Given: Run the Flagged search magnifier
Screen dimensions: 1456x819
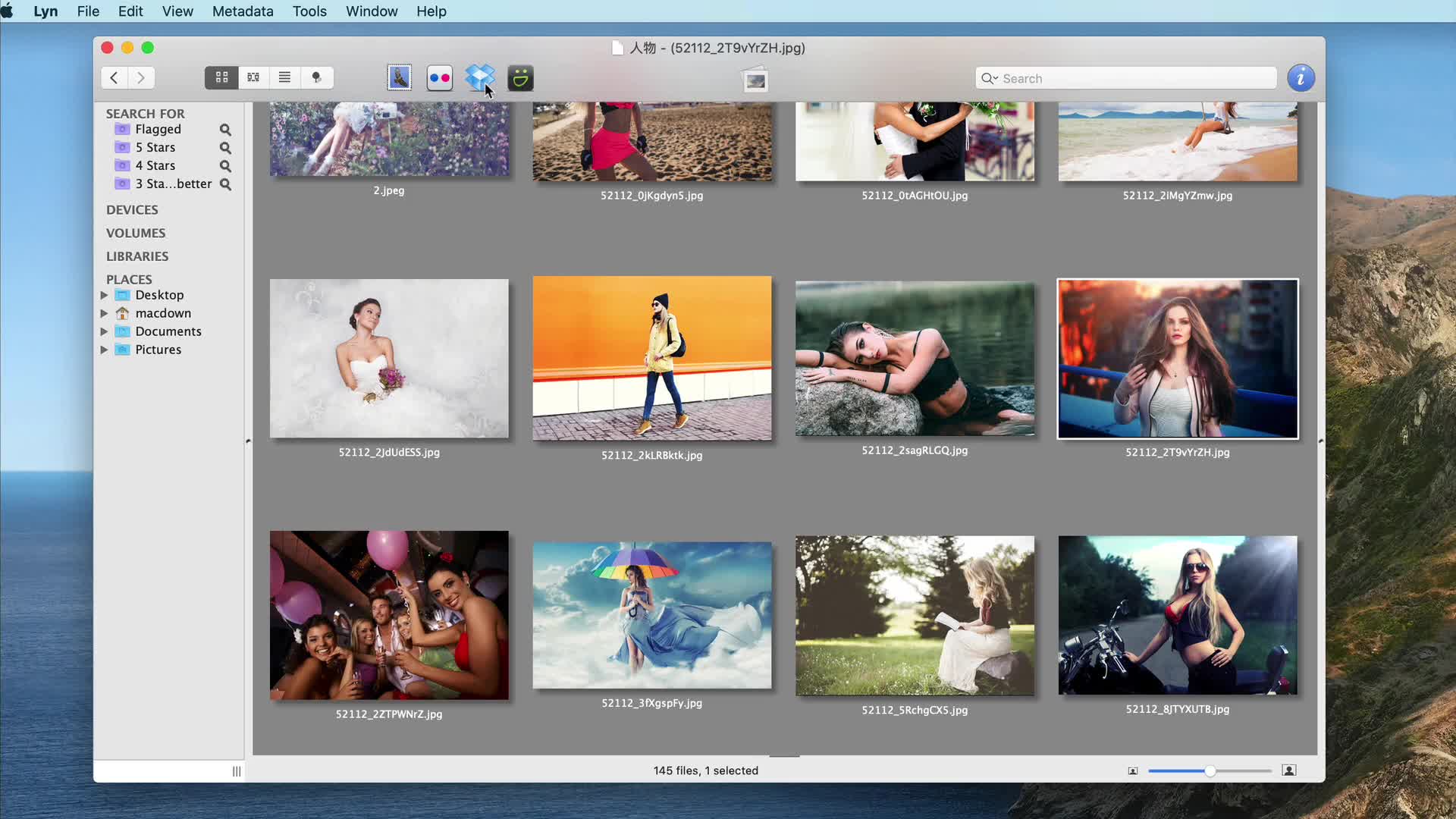Looking at the screenshot, I should pyautogui.click(x=225, y=130).
